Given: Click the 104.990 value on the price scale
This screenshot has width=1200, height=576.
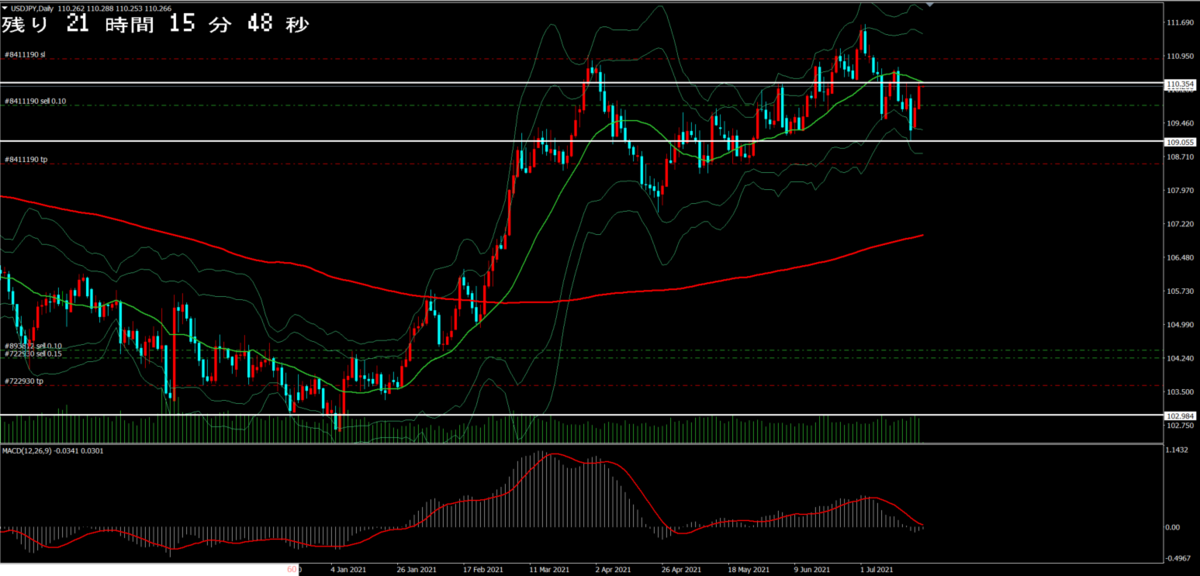Looking at the screenshot, I should [x=1181, y=324].
